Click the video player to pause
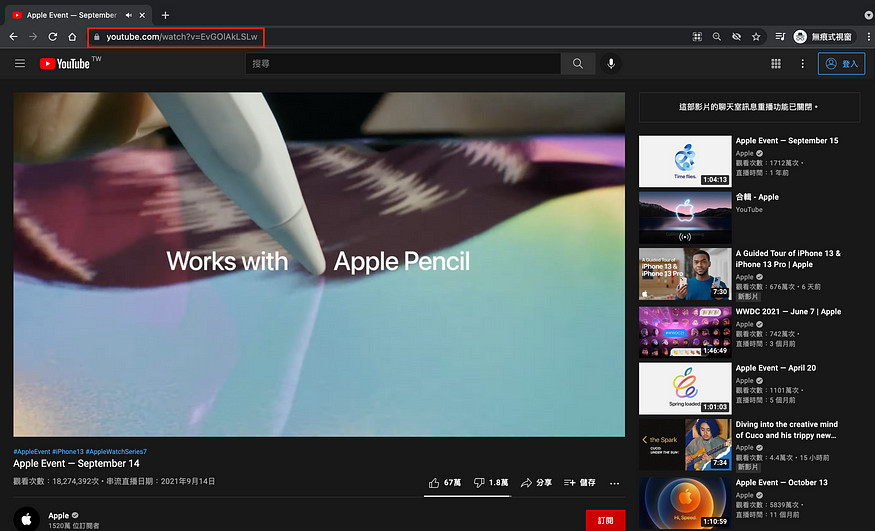The height and width of the screenshot is (531, 875). tap(319, 264)
